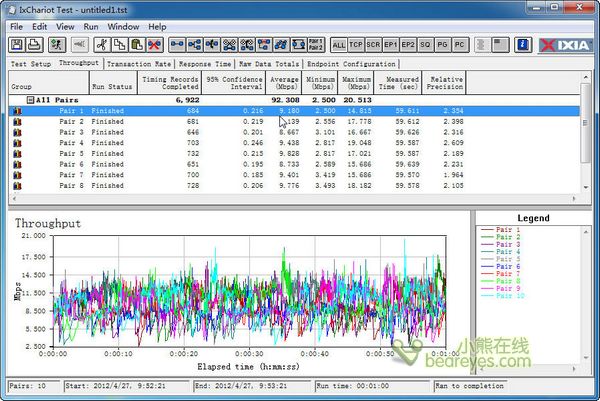
Task: Open the File menu
Action: tap(16, 27)
